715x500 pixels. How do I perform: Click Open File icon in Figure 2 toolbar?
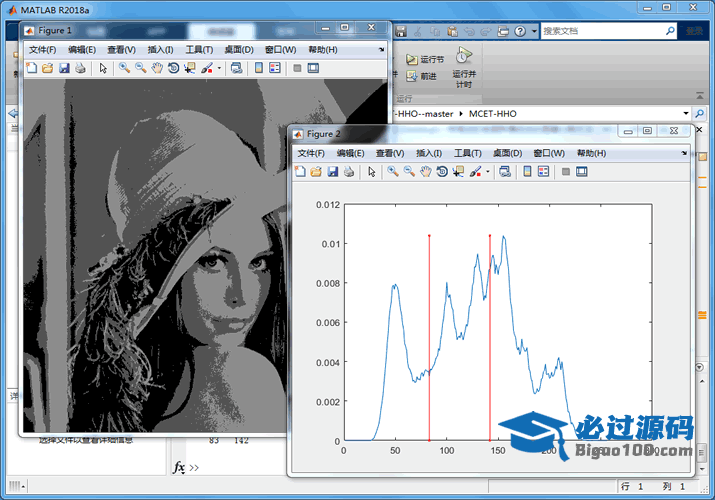click(x=317, y=172)
